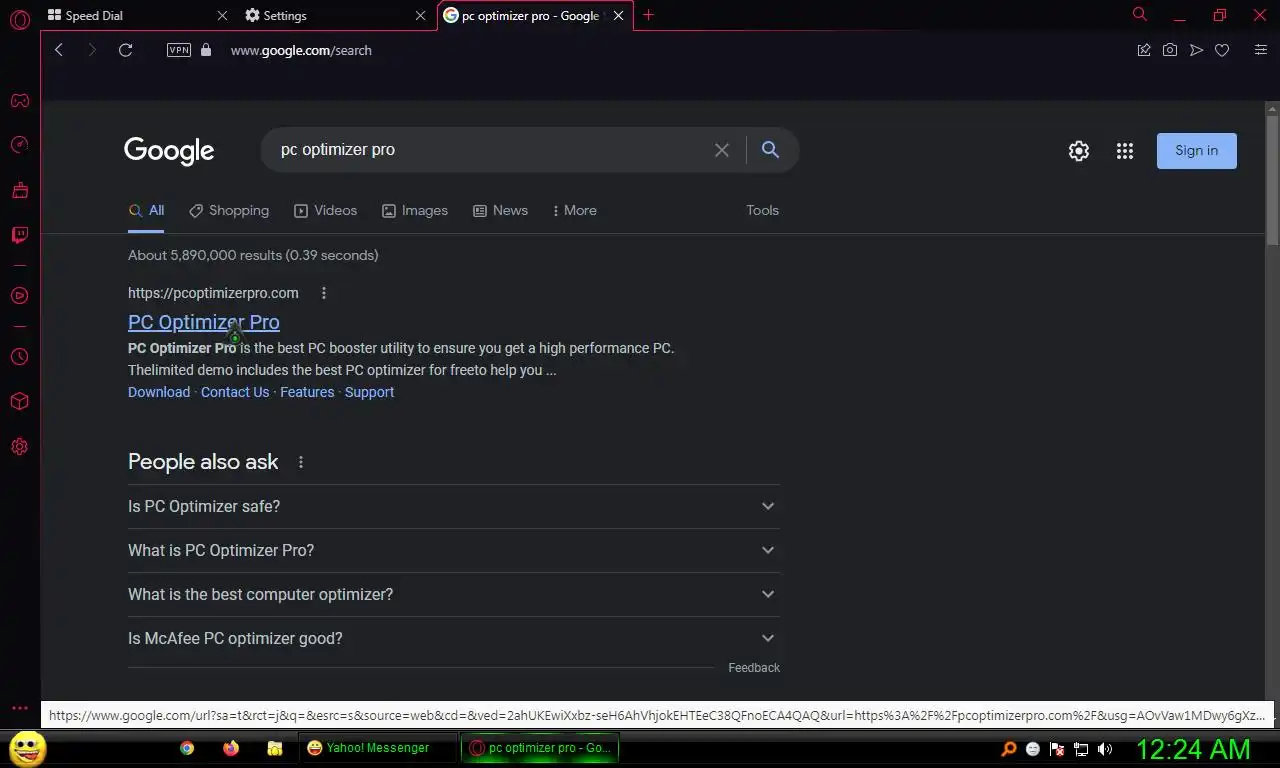Select the Videos results tab
Image resolution: width=1280 pixels, height=768 pixels.
[x=325, y=211]
